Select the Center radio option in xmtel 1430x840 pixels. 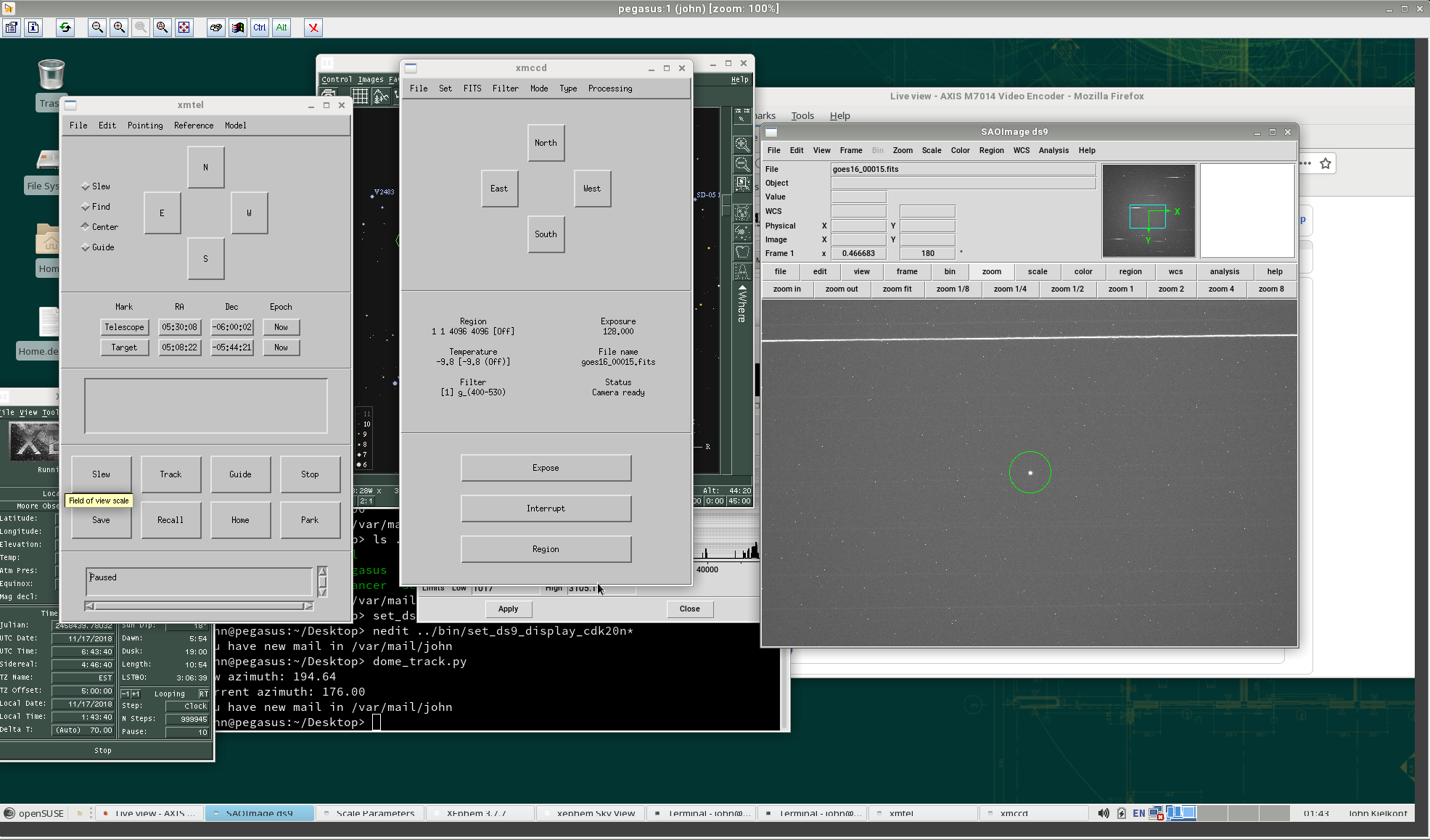tap(100, 227)
